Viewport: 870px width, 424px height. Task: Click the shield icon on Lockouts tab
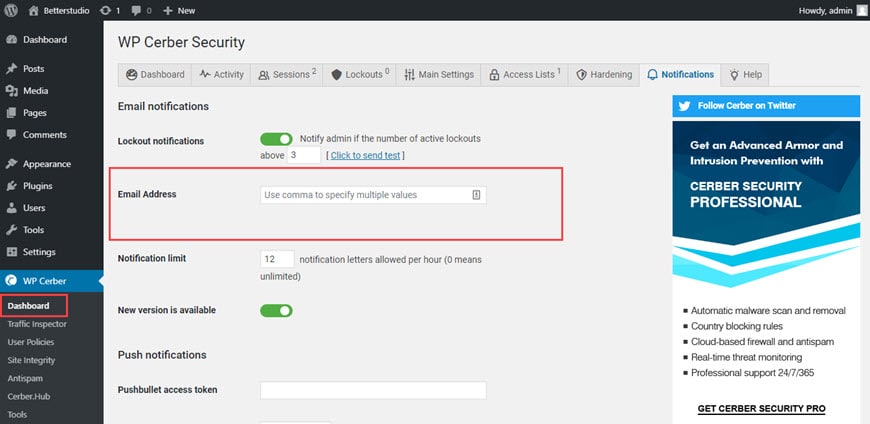point(336,74)
